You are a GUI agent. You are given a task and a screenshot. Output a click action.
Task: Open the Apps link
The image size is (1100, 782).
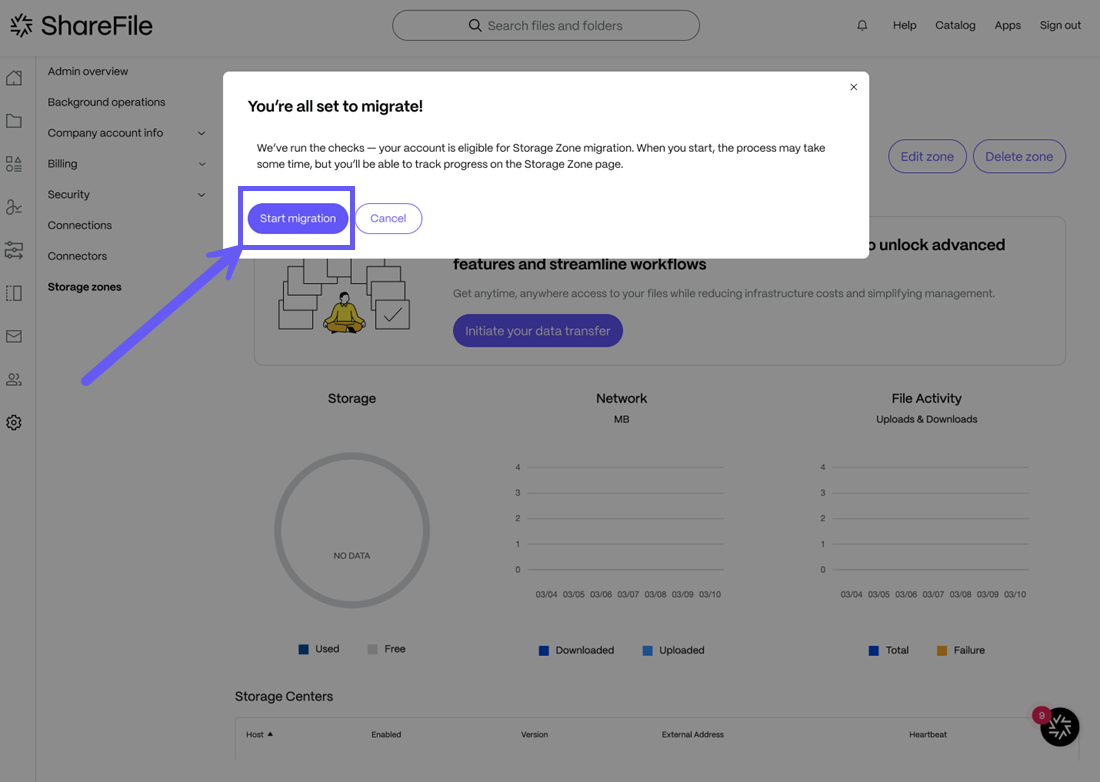[x=1007, y=25]
